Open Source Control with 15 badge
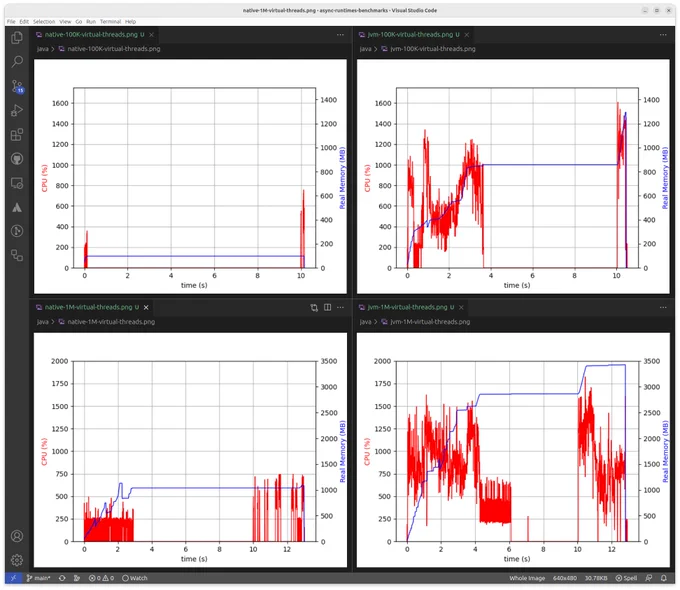This screenshot has width=680, height=590. pyautogui.click(x=17, y=86)
